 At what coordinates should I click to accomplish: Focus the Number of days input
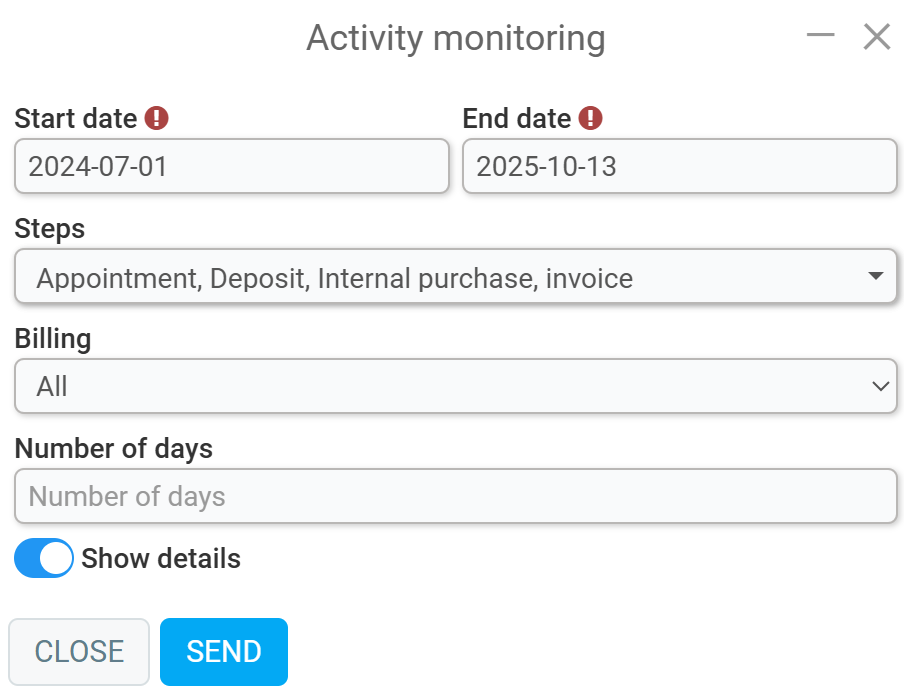tap(455, 496)
